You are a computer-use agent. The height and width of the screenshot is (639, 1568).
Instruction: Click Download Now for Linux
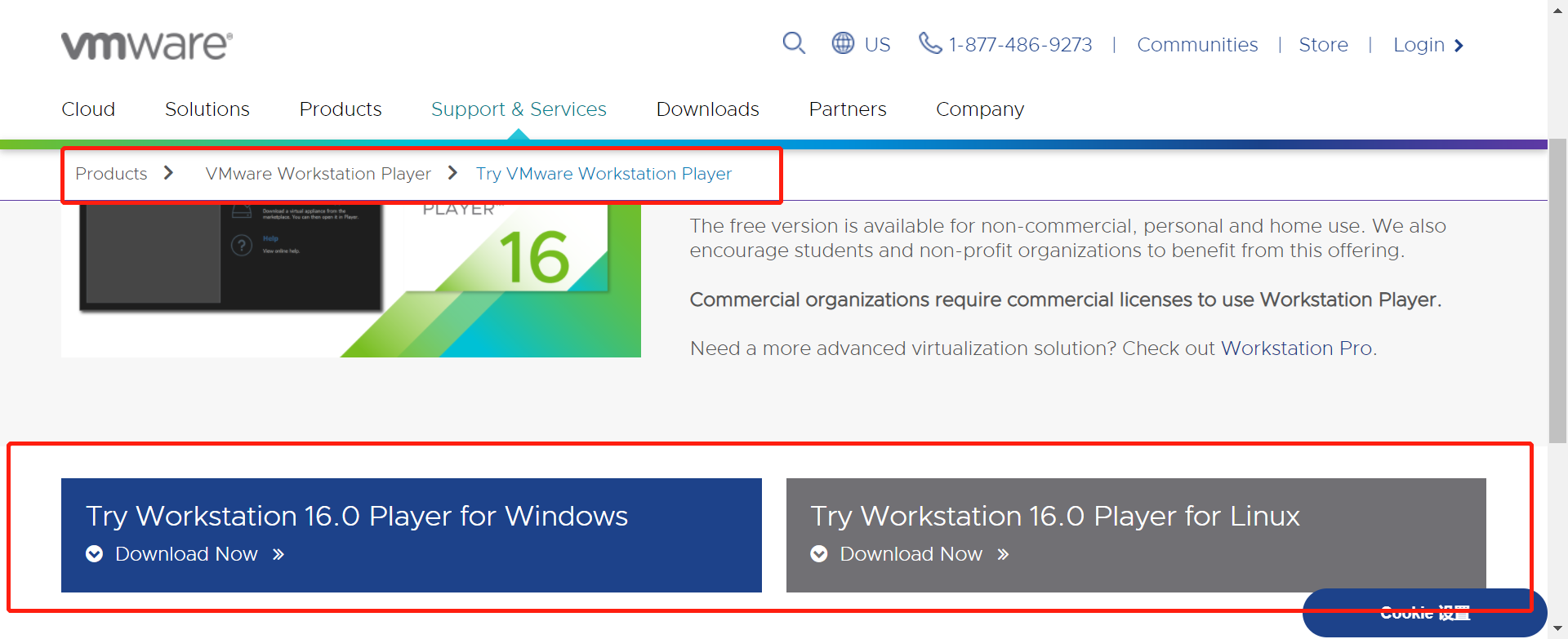click(x=911, y=554)
